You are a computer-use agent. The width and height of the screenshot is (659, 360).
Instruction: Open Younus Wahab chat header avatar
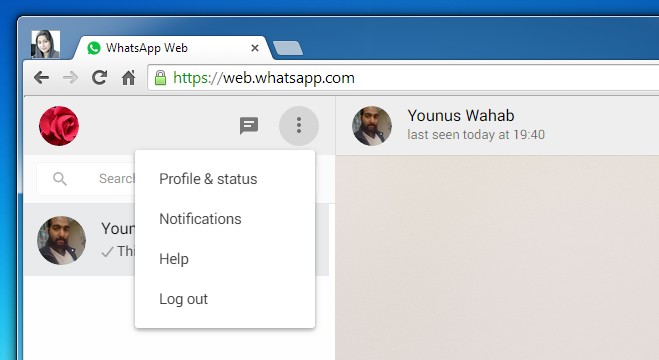pos(372,126)
